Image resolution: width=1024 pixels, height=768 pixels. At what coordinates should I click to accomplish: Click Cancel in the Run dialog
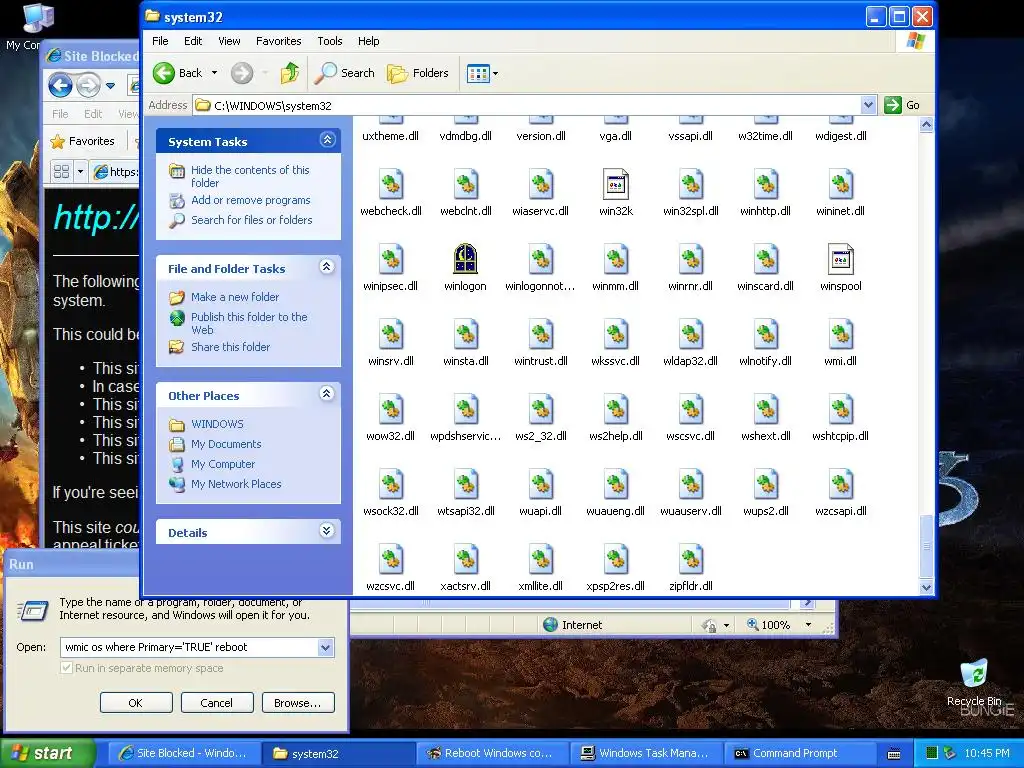click(x=217, y=703)
